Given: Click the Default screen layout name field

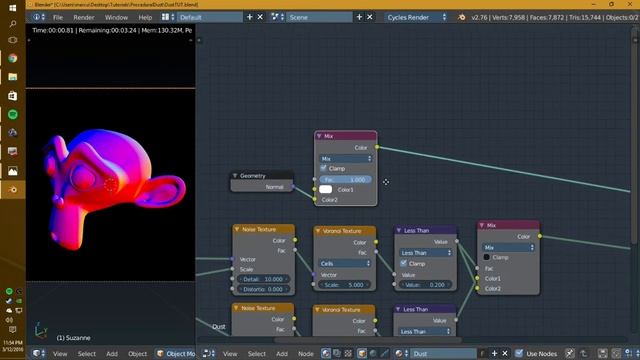Looking at the screenshot, I should (x=209, y=17).
